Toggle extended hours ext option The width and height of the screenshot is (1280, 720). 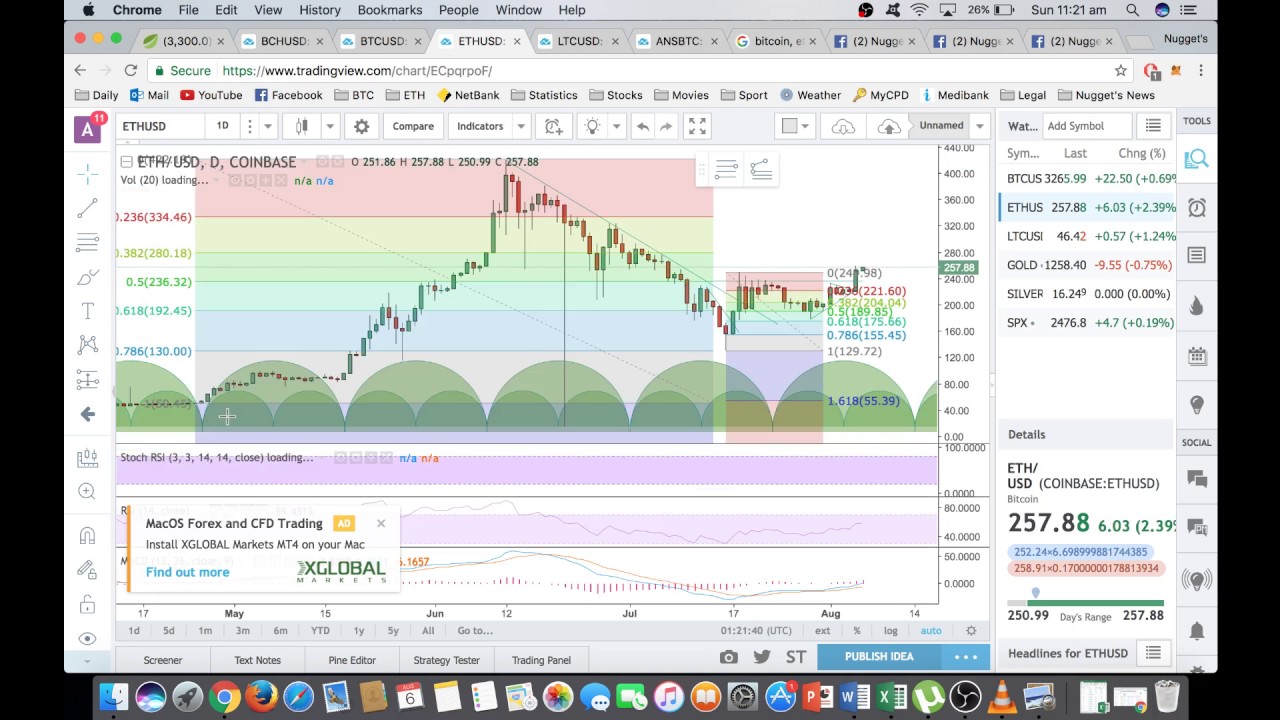point(822,630)
